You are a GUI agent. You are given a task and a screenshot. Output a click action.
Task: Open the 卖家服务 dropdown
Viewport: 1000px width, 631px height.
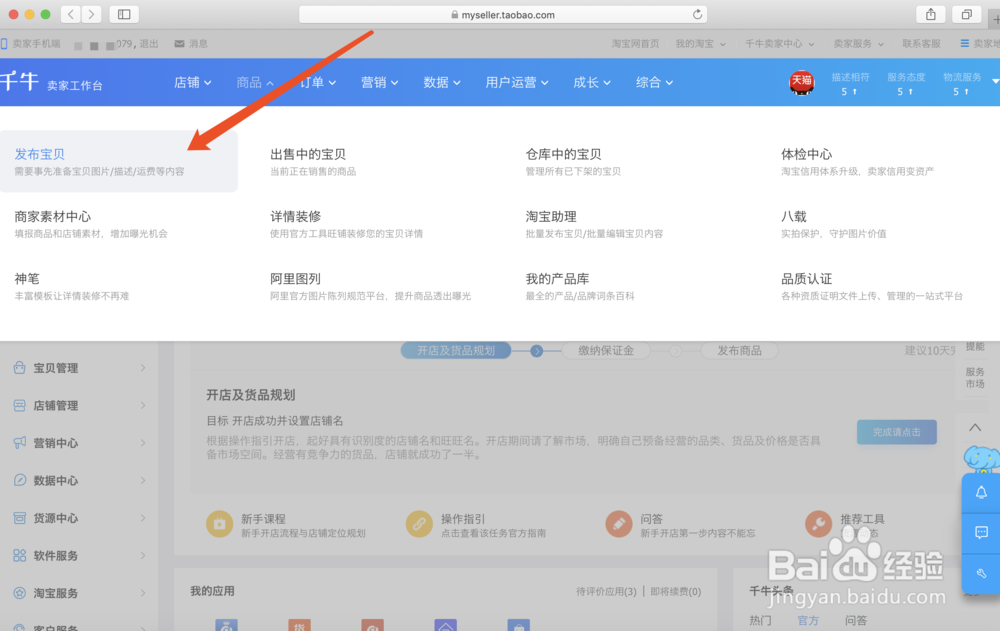click(x=858, y=43)
